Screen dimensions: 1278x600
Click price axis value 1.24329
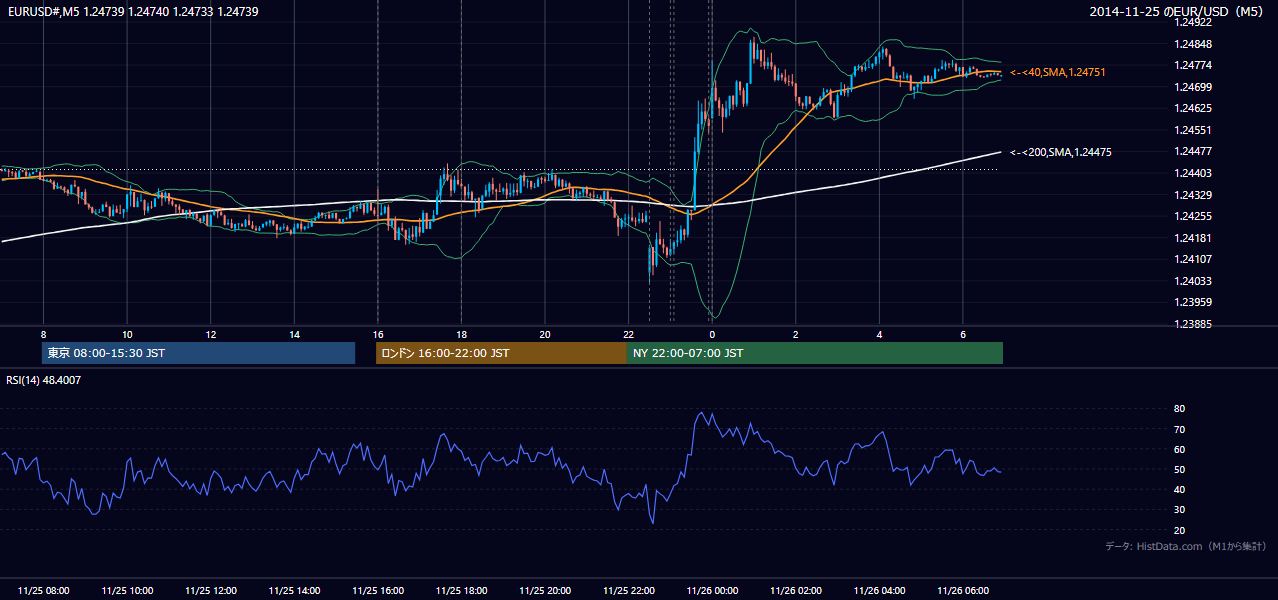[1193, 195]
